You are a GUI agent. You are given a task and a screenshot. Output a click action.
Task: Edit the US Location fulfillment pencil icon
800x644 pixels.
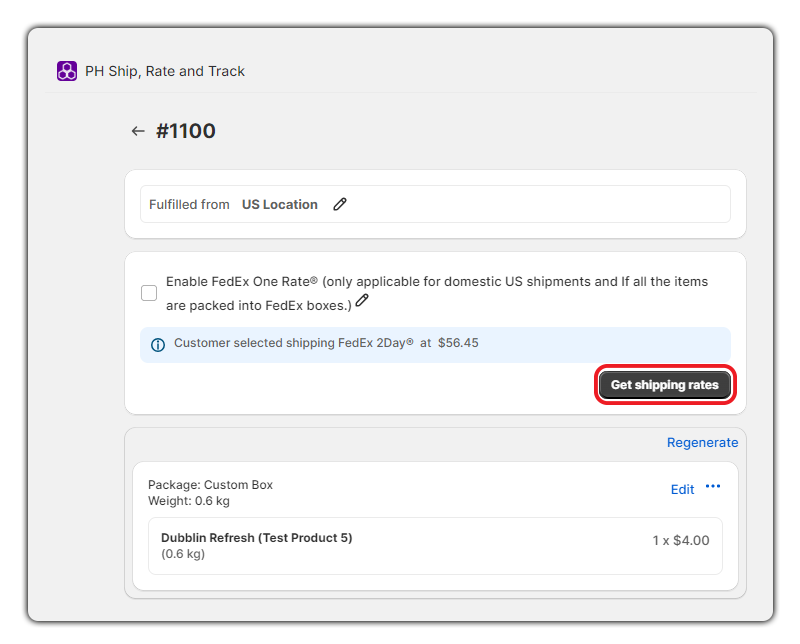pyautogui.click(x=340, y=204)
